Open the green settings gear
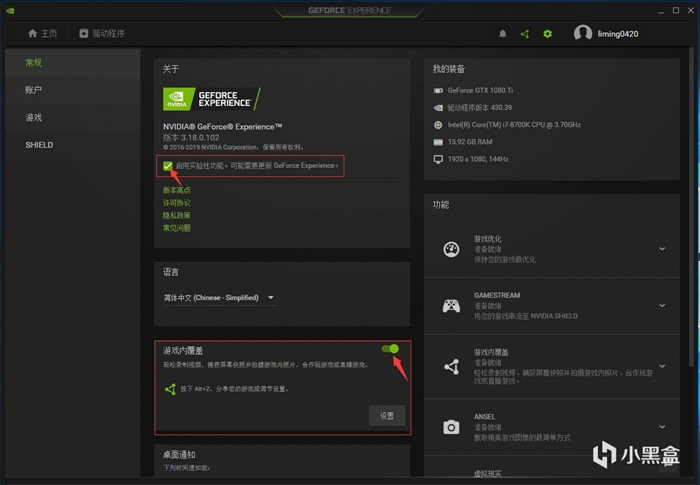 pyautogui.click(x=547, y=34)
